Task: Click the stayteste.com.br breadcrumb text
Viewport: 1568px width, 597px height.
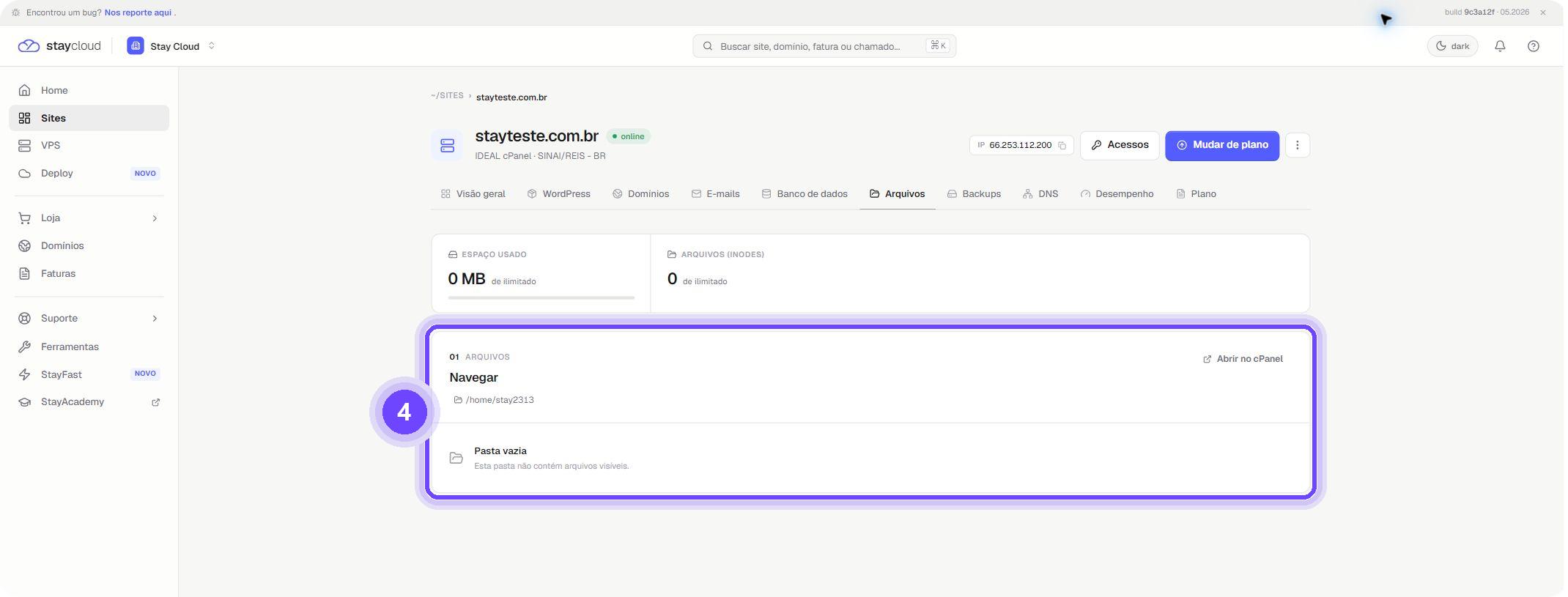Action: 511,97
